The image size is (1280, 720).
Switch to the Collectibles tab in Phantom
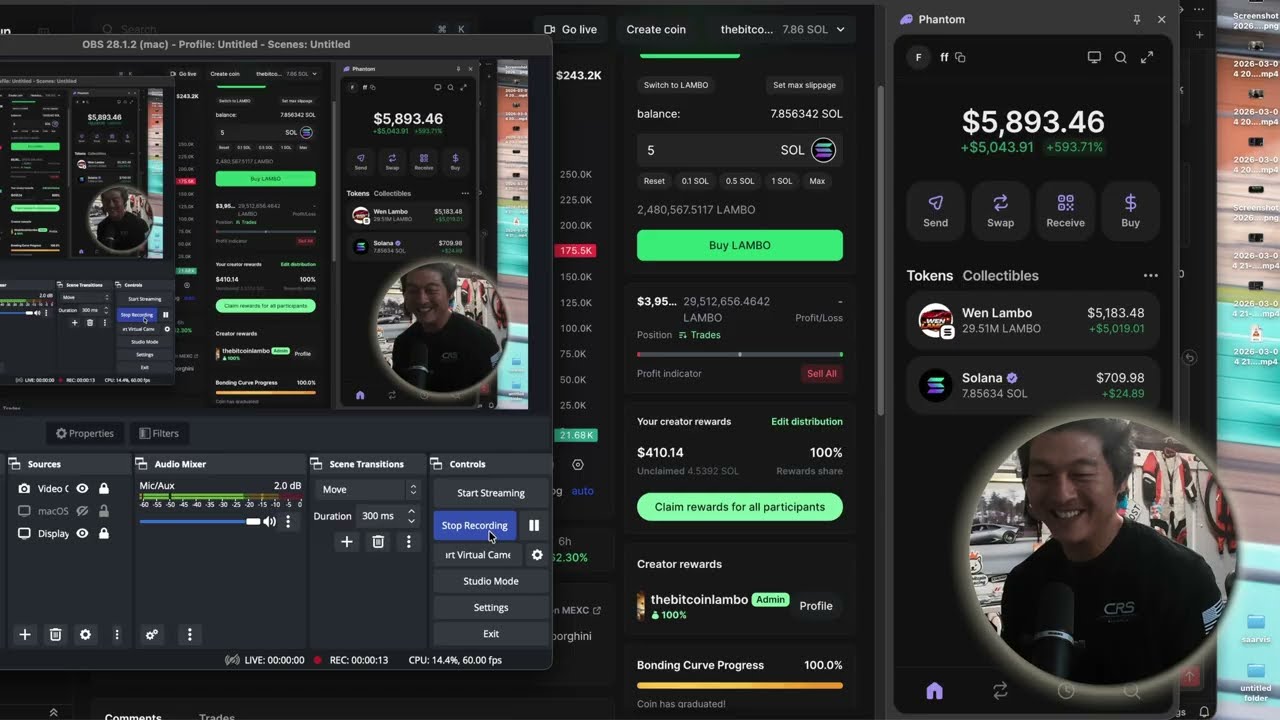pyautogui.click(x=1000, y=276)
